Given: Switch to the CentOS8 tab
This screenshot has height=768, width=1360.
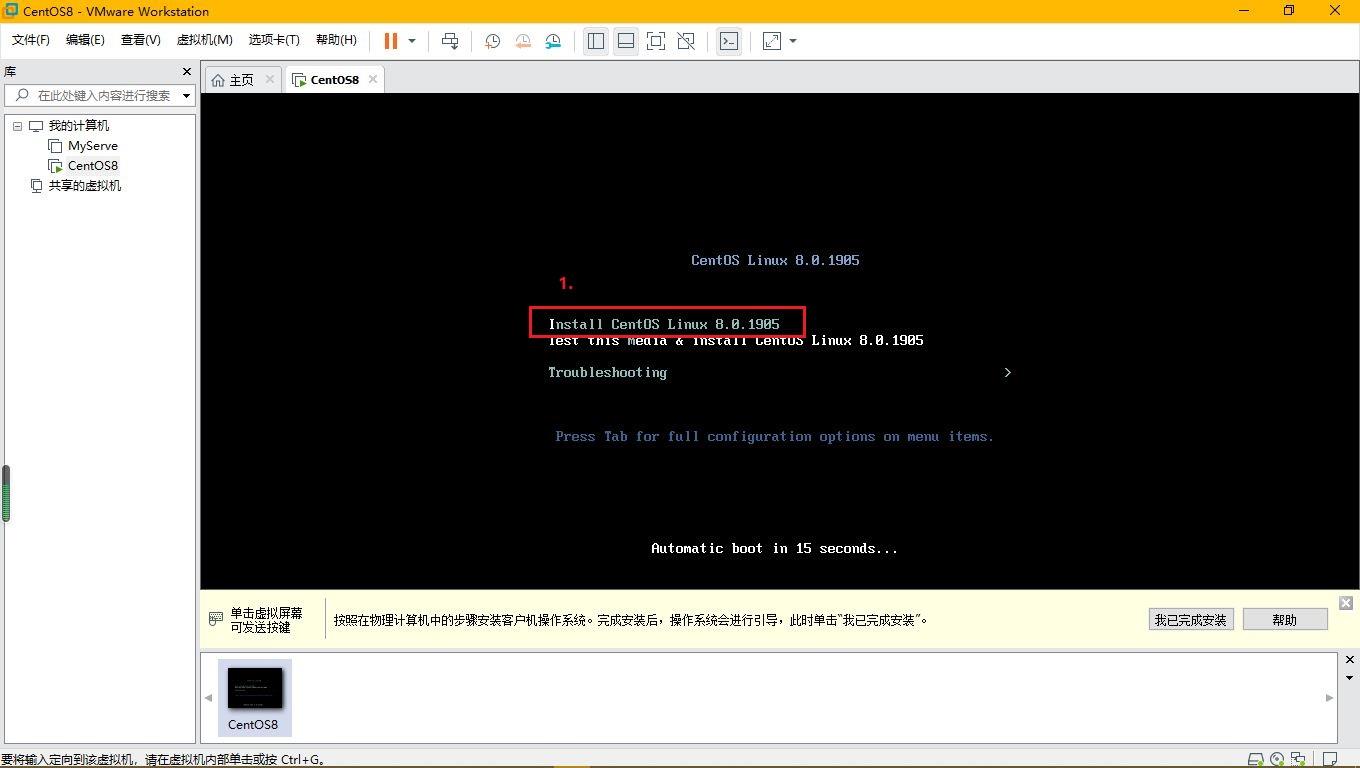Looking at the screenshot, I should pyautogui.click(x=334, y=80).
